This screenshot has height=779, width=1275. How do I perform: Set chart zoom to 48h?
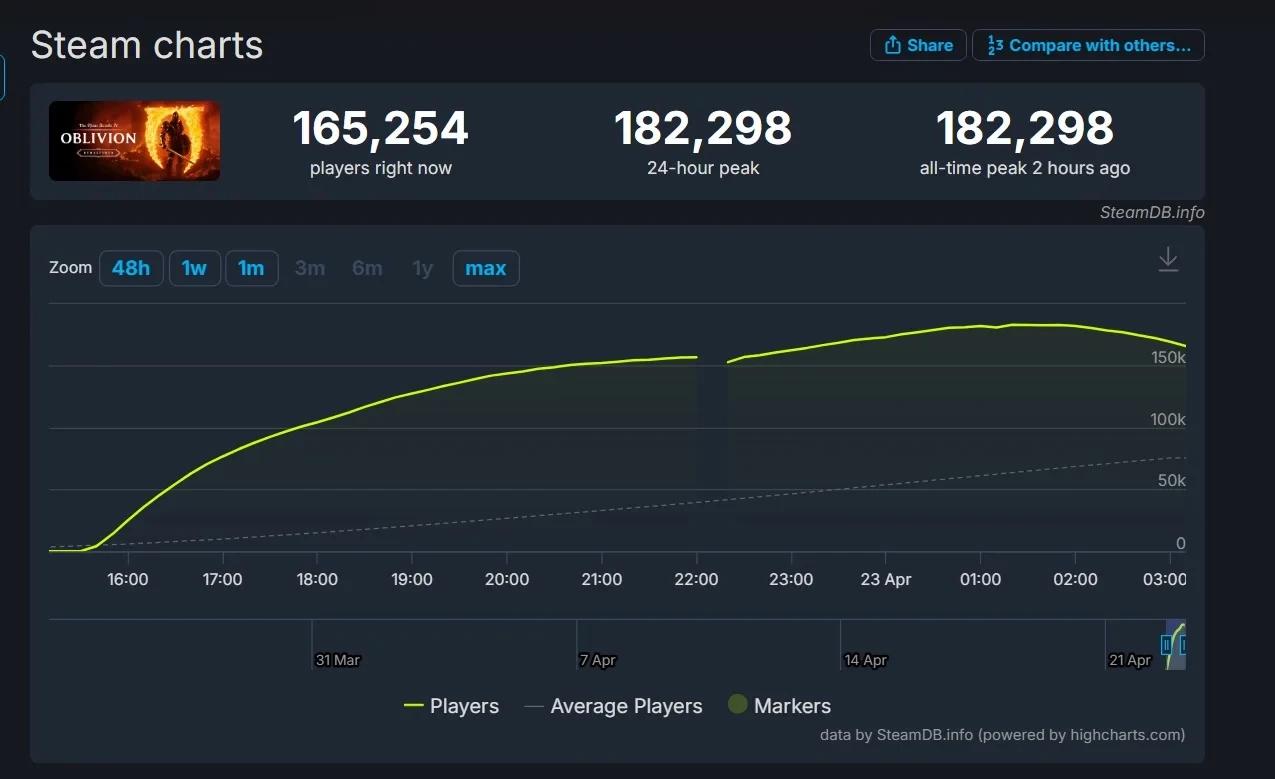tap(131, 268)
